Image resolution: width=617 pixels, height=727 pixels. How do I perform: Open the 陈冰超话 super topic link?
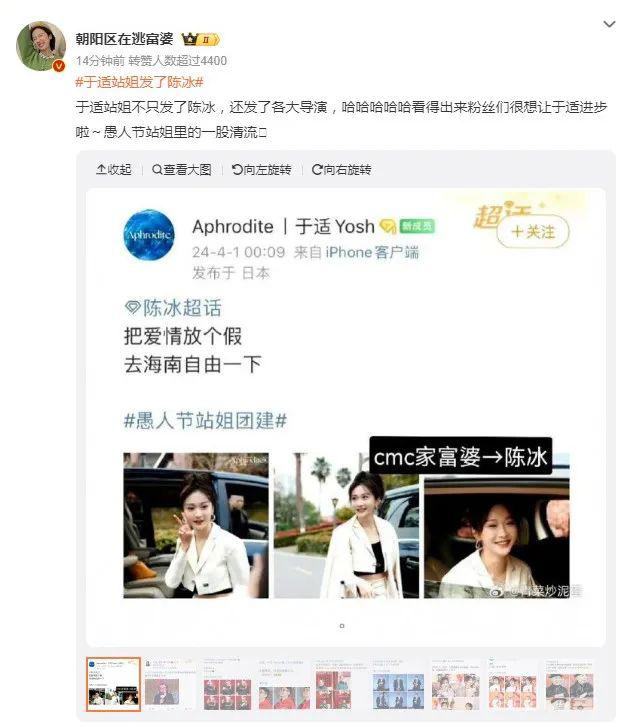(173, 308)
